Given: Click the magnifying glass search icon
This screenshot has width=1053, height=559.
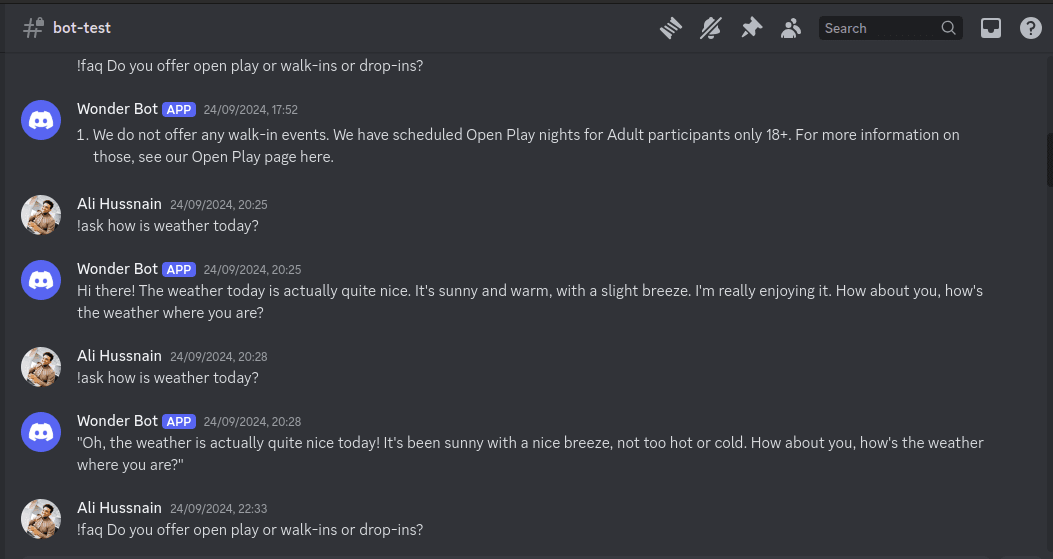Looking at the screenshot, I should pos(949,28).
